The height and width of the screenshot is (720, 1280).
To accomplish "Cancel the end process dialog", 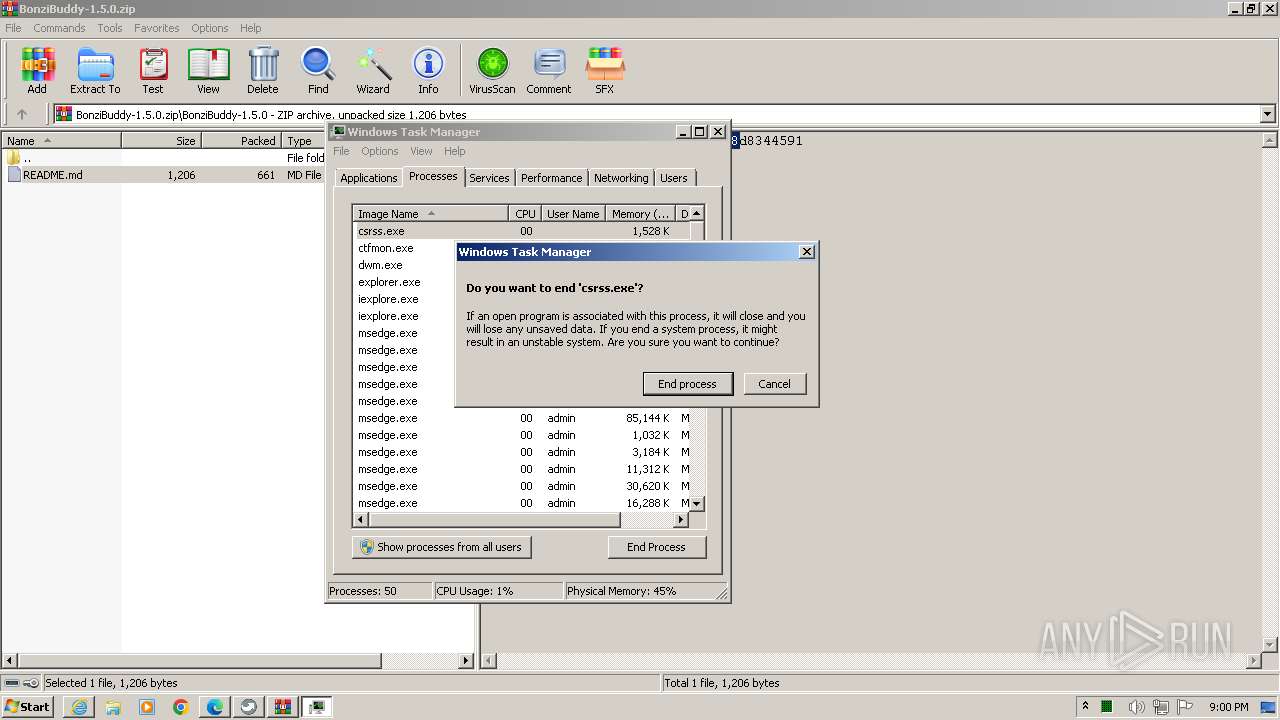I will [774, 384].
